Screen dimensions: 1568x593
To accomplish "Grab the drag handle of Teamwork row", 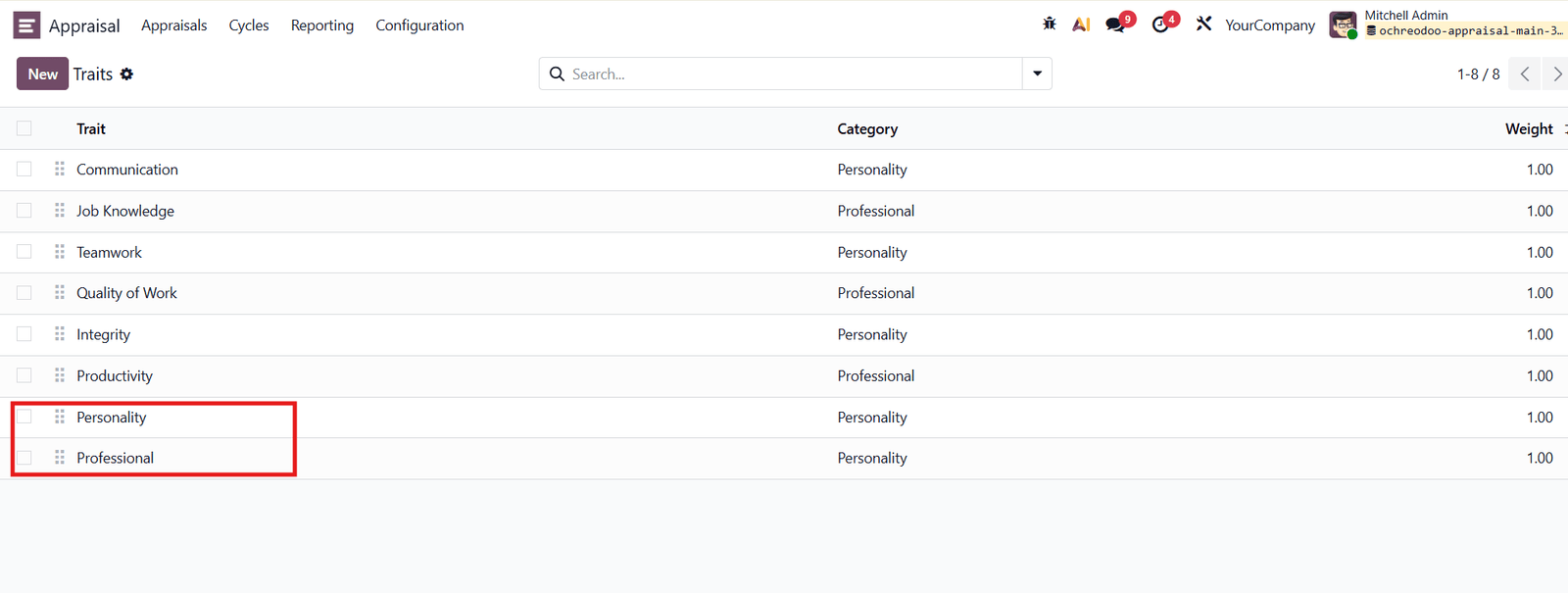I will [60, 252].
